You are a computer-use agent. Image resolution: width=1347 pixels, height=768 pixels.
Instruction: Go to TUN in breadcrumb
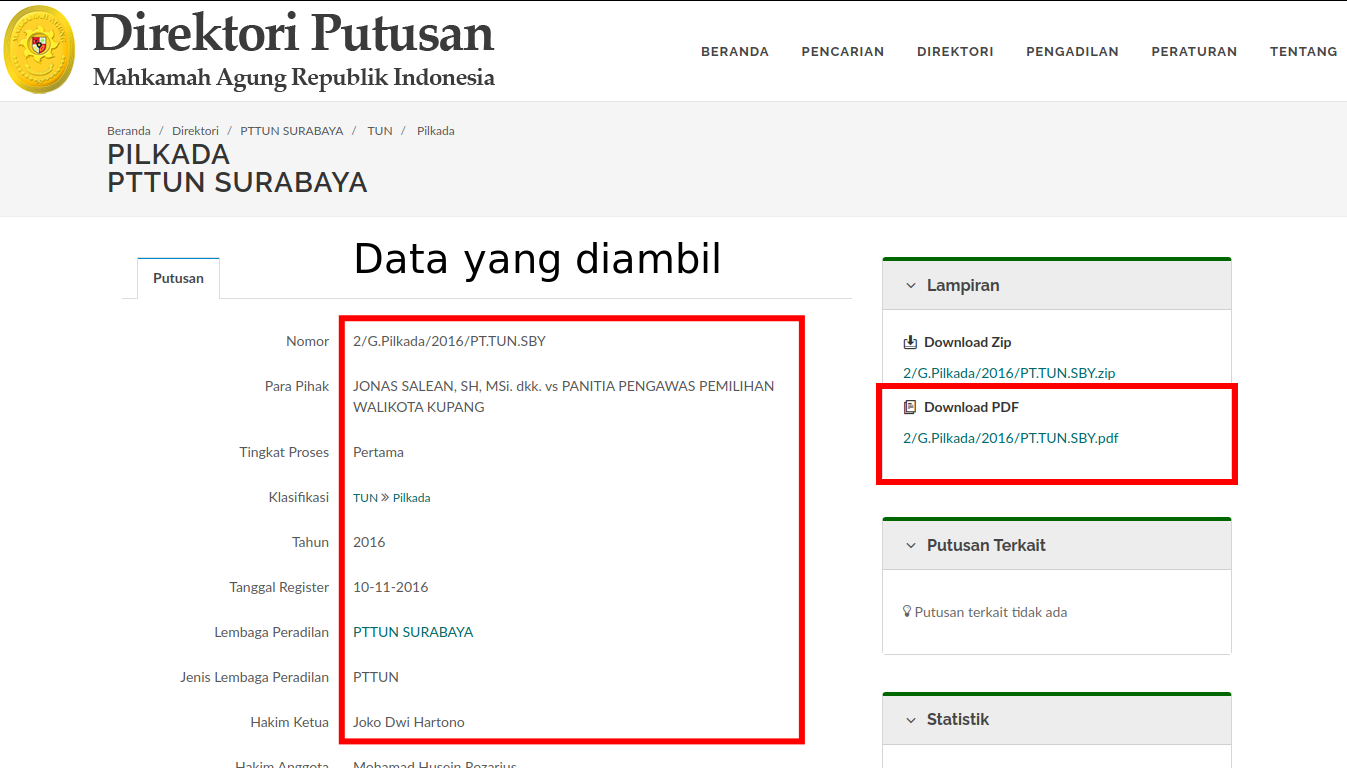(x=380, y=131)
